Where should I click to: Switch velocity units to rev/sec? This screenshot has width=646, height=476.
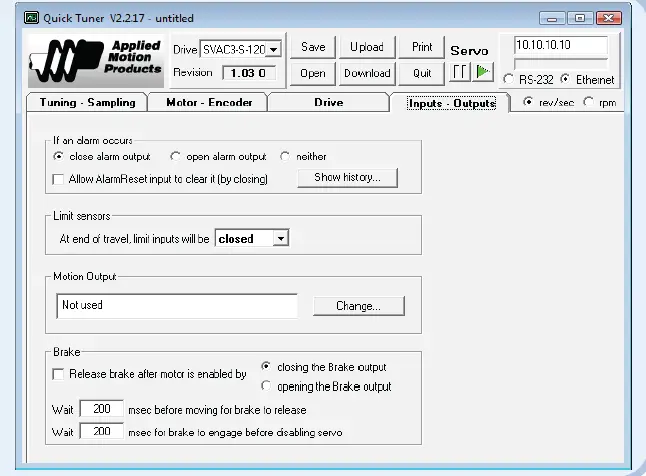528,102
